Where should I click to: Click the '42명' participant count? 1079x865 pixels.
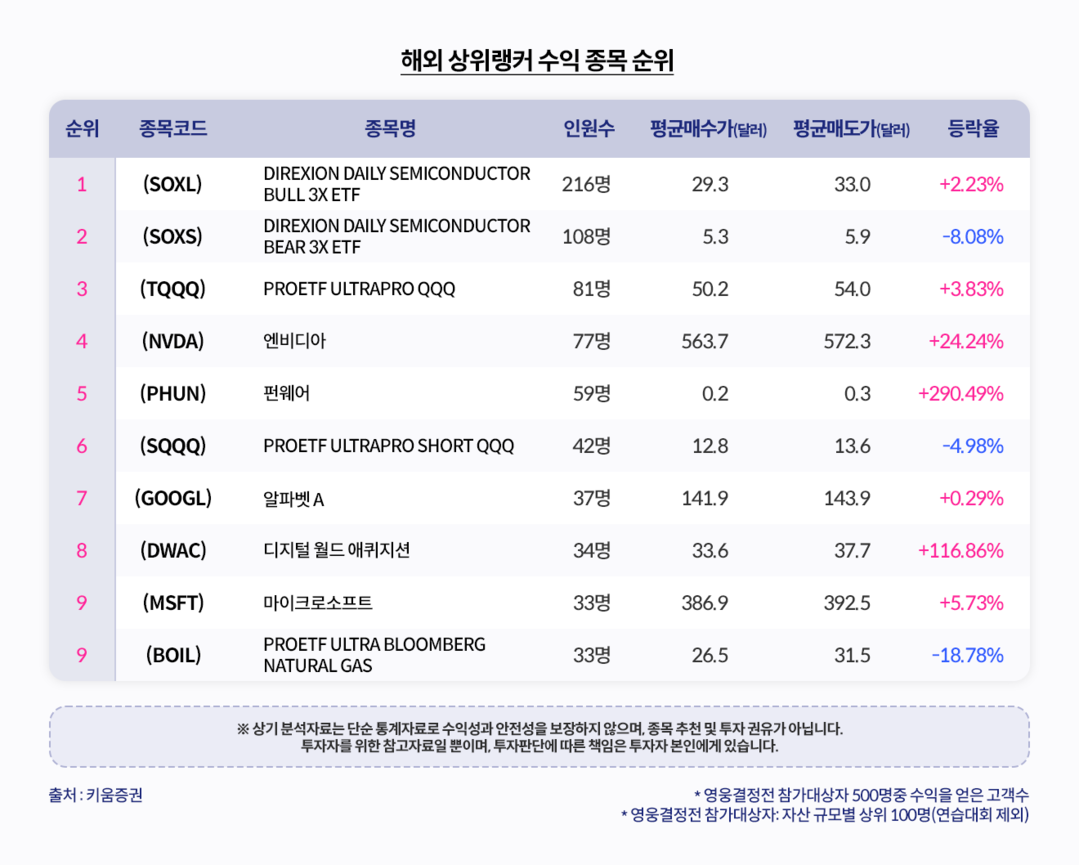(592, 445)
